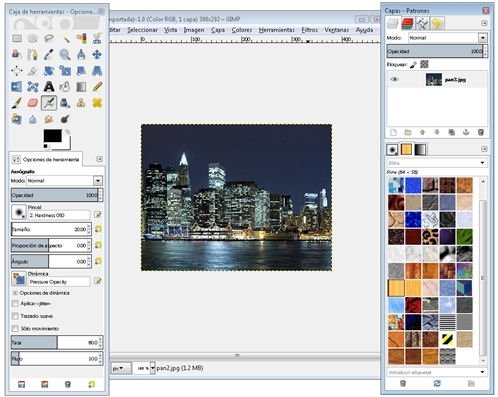
Task: Select the Smudge tool
Action: (49, 119)
